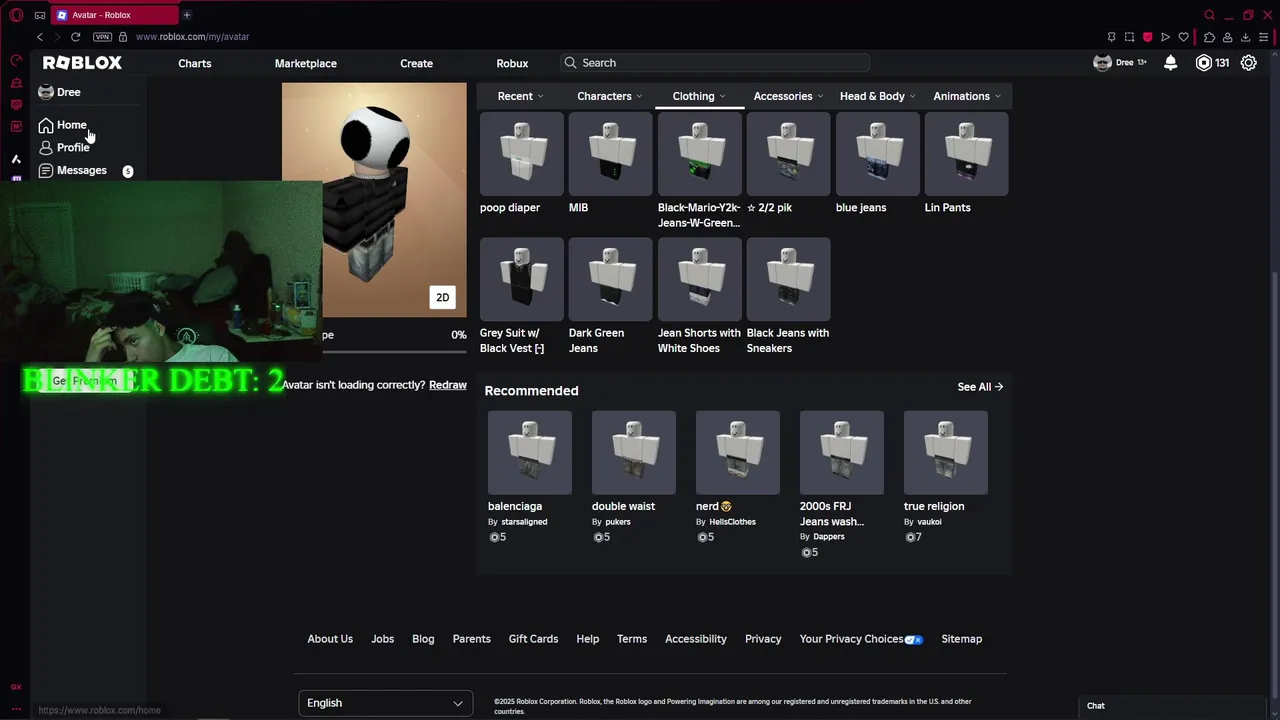The image size is (1280, 720).
Task: Open the browser search tabs icon
Action: click(x=1209, y=15)
